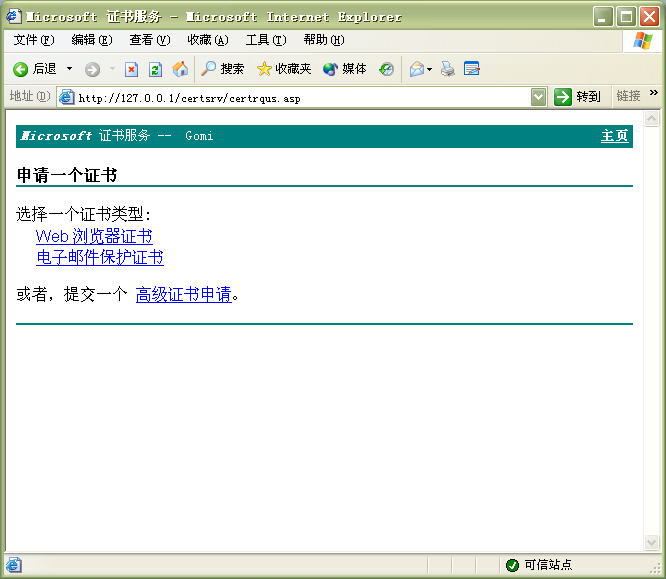Minimize the Internet Explorer window

(603, 17)
